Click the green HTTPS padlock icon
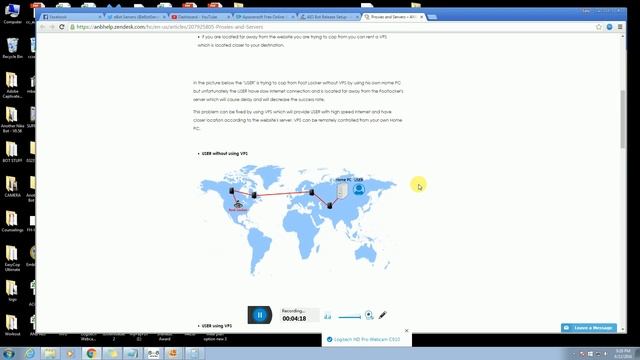 (72, 27)
